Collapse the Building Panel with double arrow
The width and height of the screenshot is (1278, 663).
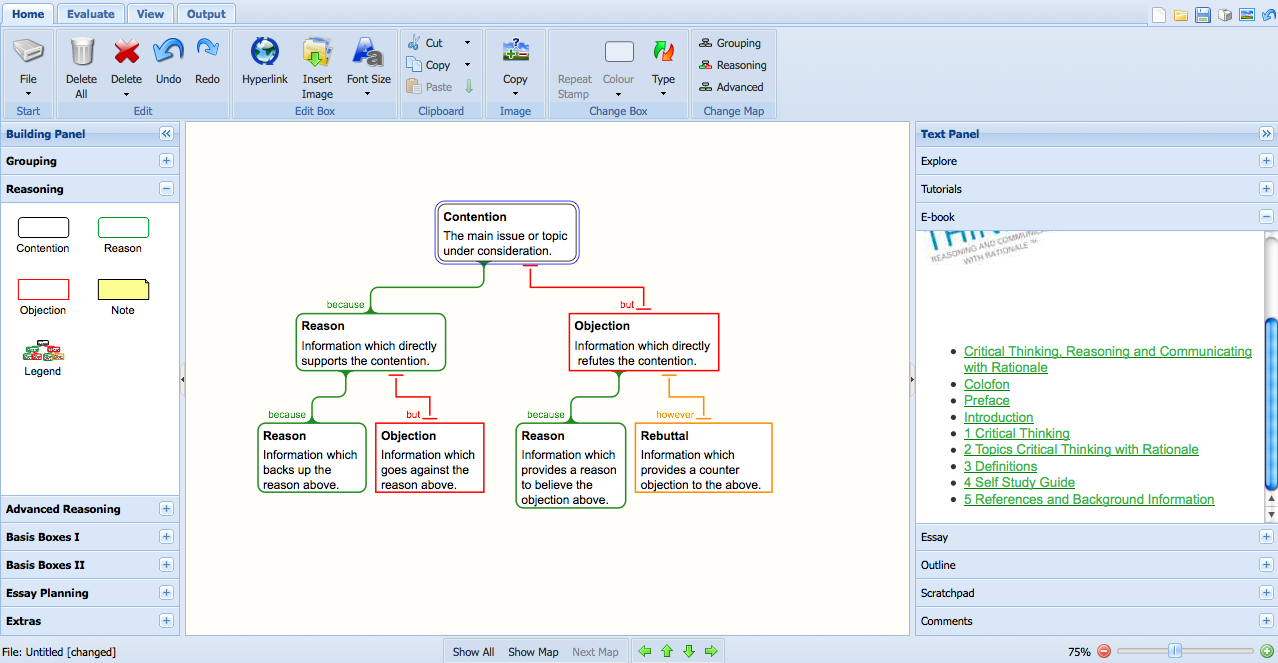(166, 134)
